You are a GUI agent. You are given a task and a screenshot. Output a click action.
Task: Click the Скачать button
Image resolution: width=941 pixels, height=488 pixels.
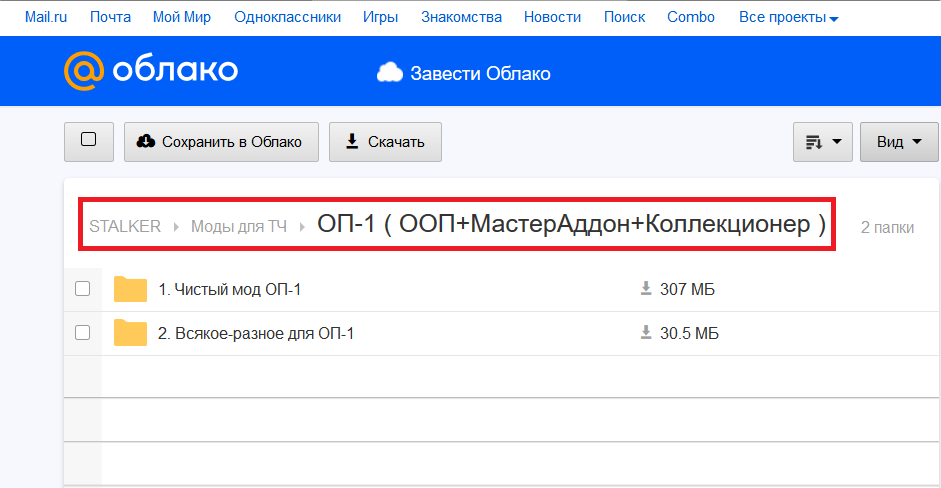pyautogui.click(x=385, y=142)
